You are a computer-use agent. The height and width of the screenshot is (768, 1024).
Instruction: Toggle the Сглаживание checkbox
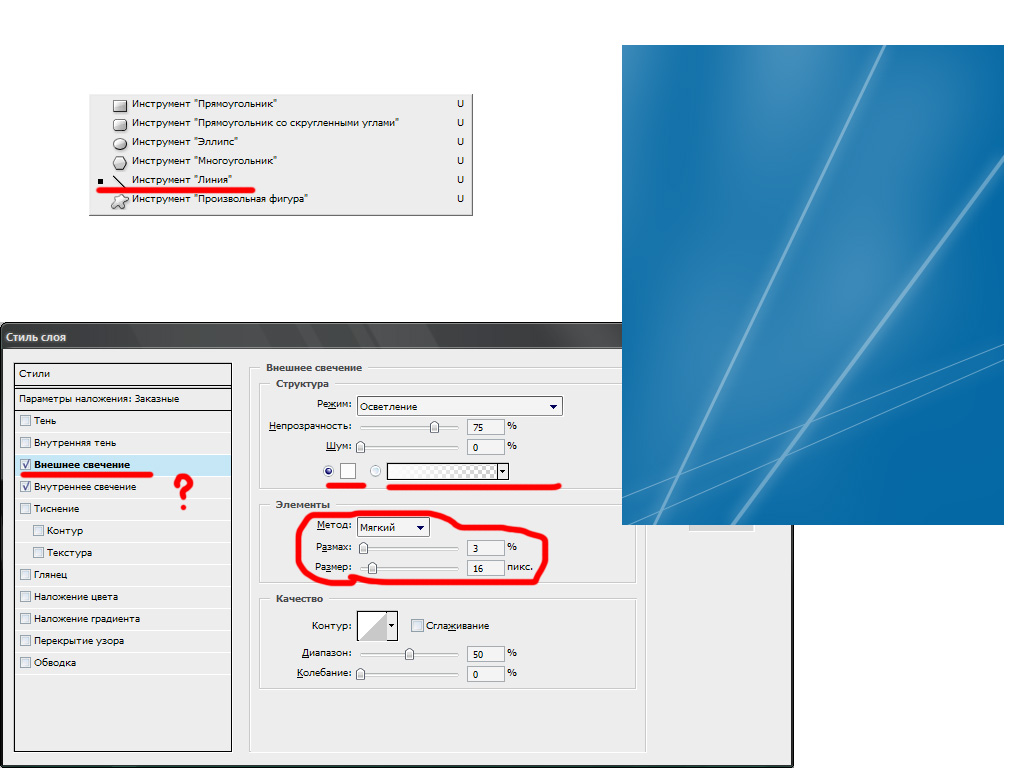point(417,626)
